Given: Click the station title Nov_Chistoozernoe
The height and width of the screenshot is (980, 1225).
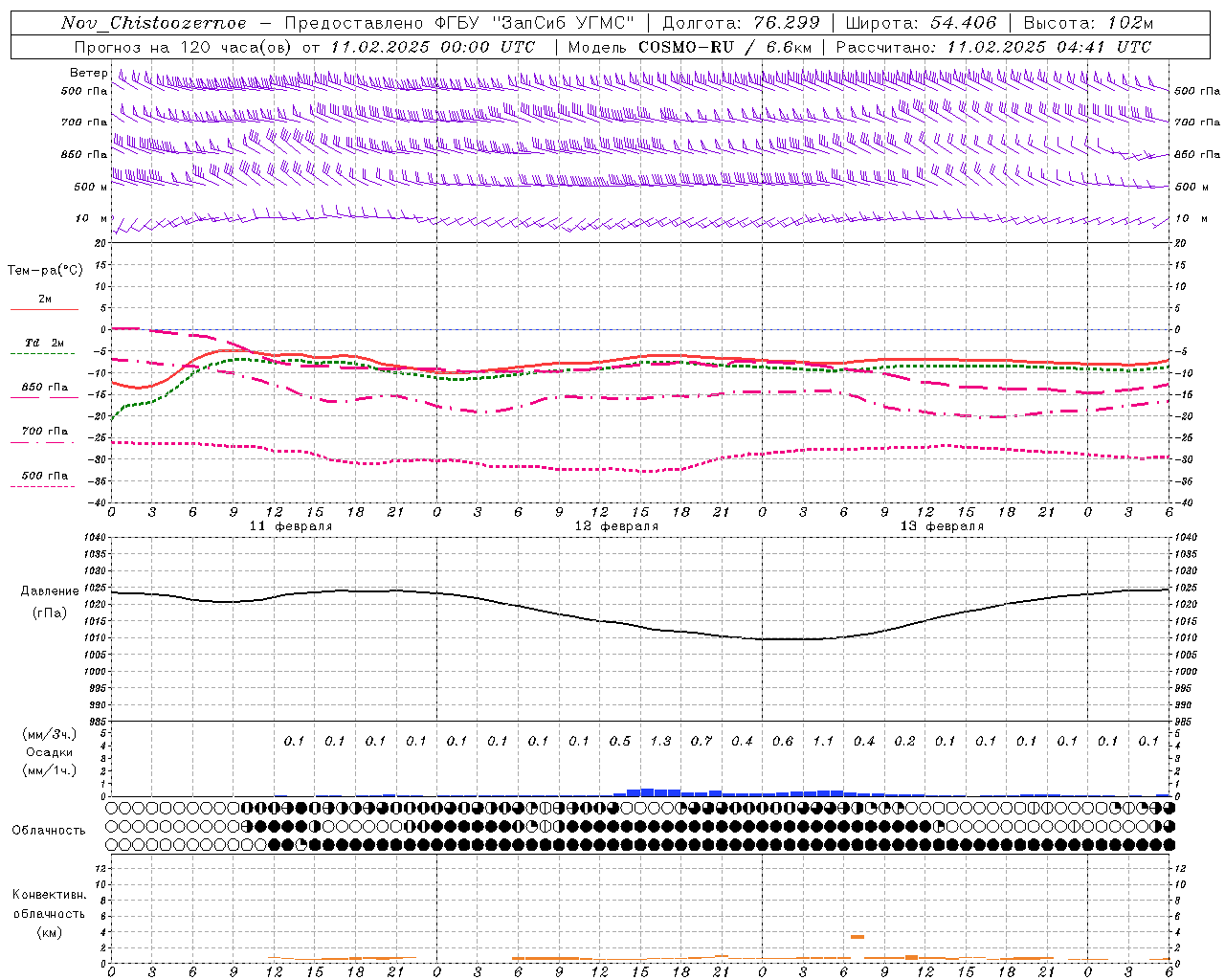Looking at the screenshot, I should [153, 23].
